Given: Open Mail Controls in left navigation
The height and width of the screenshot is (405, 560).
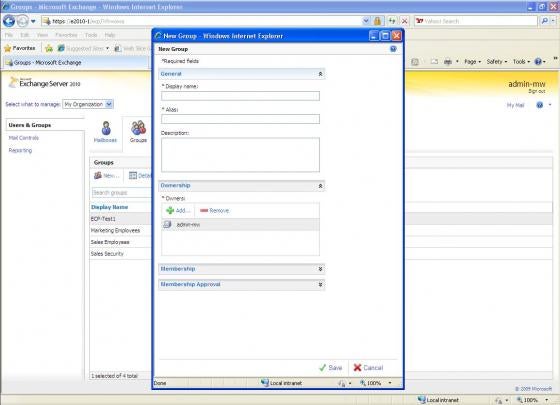Looking at the screenshot, I should pyautogui.click(x=24, y=138).
